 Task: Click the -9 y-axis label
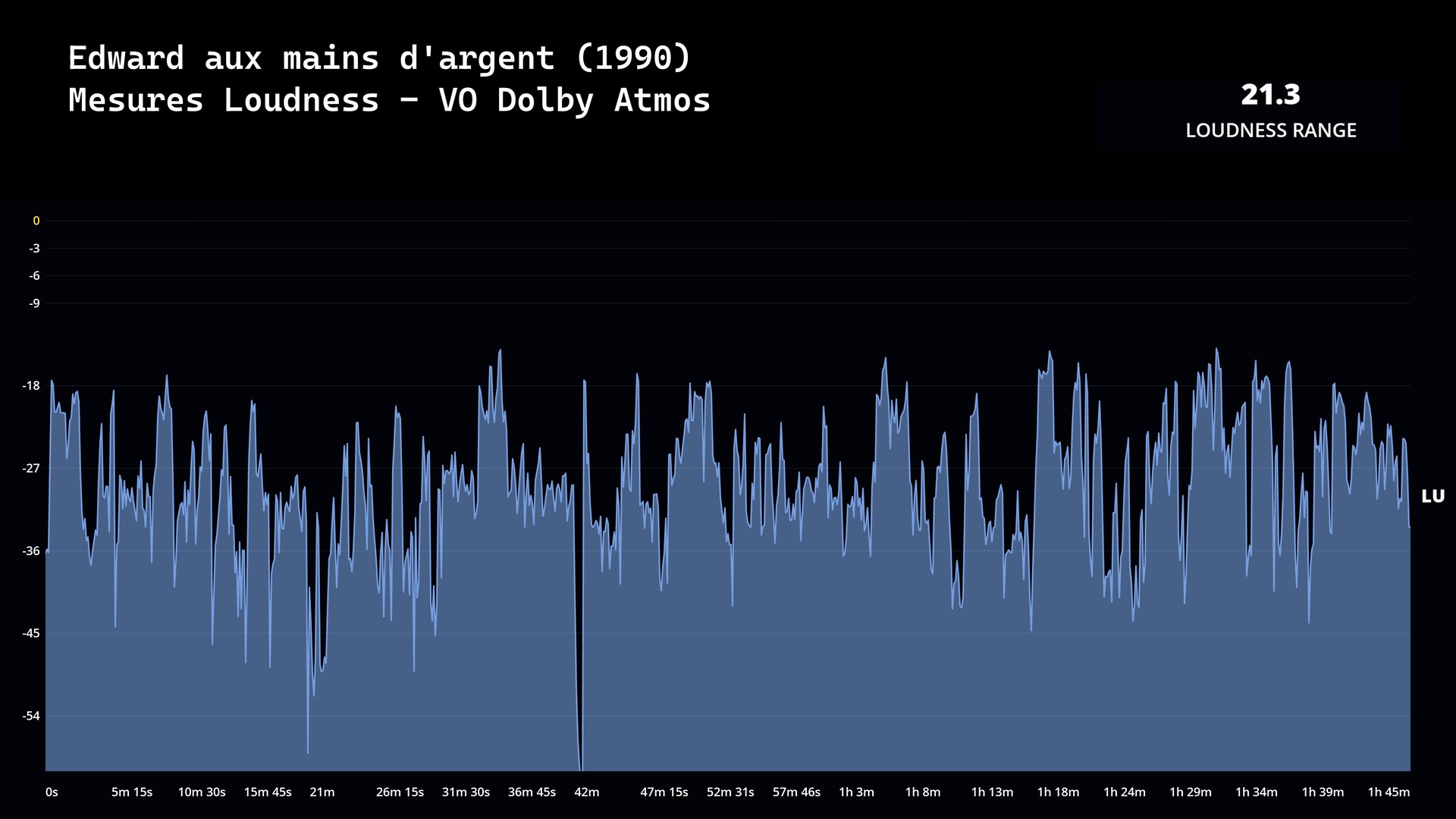point(34,303)
